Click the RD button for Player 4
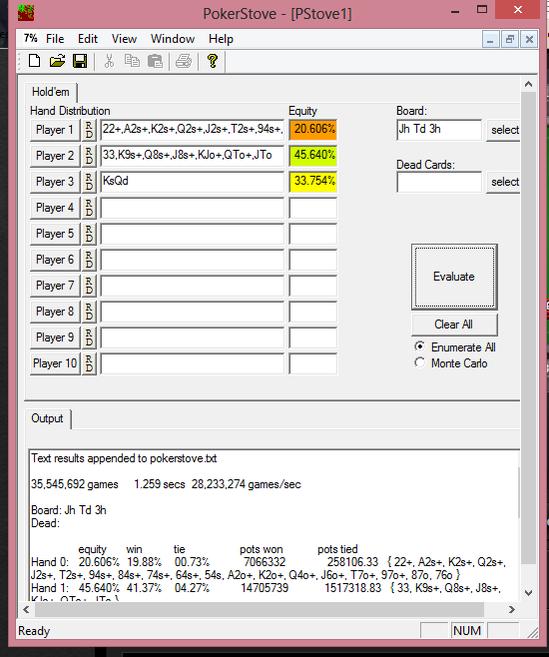 [89, 208]
